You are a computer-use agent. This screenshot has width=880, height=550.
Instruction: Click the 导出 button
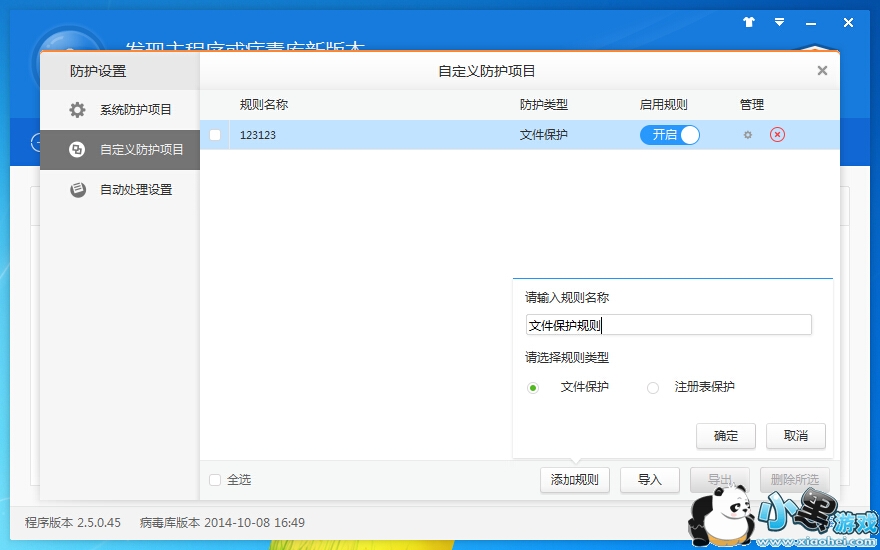coord(719,480)
